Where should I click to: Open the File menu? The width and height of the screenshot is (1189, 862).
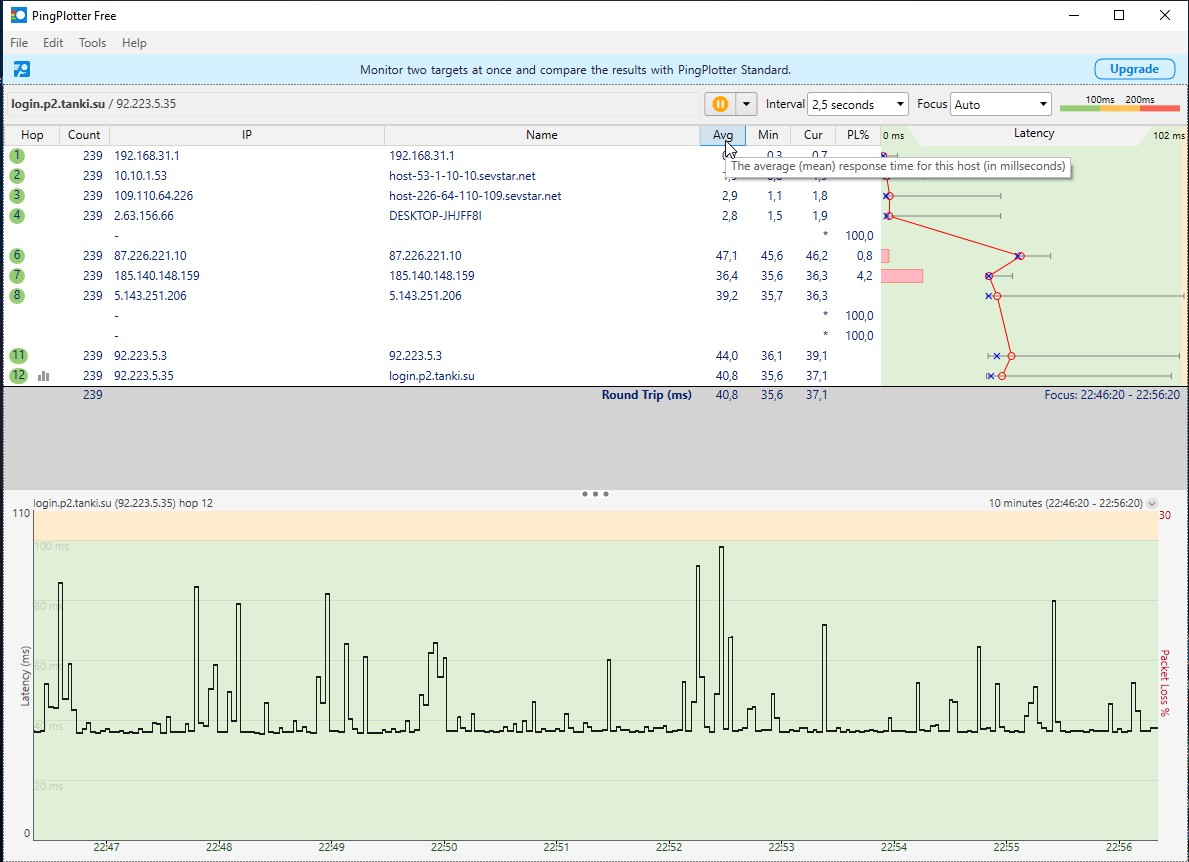coord(19,43)
